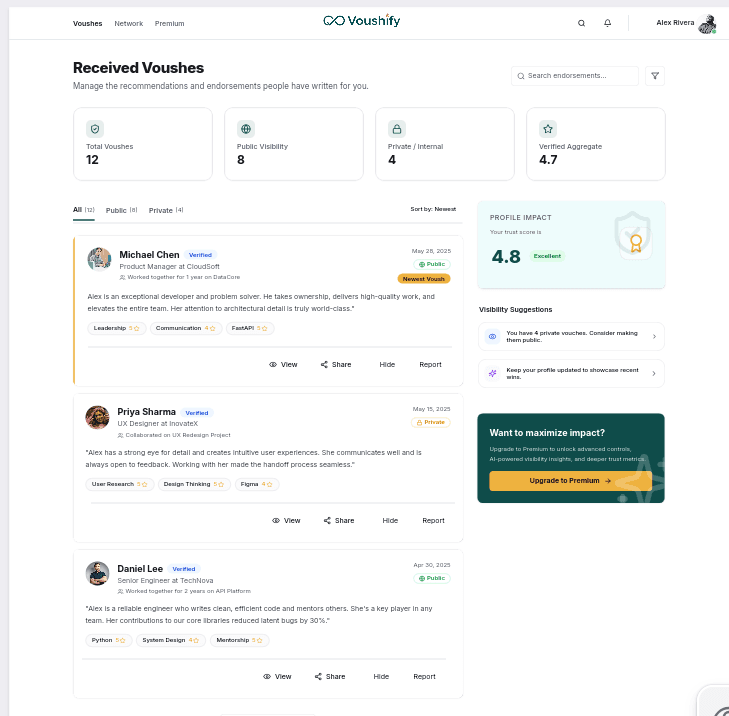Click the Total Voushes shield icon
This screenshot has width=729, height=716.
point(95,129)
